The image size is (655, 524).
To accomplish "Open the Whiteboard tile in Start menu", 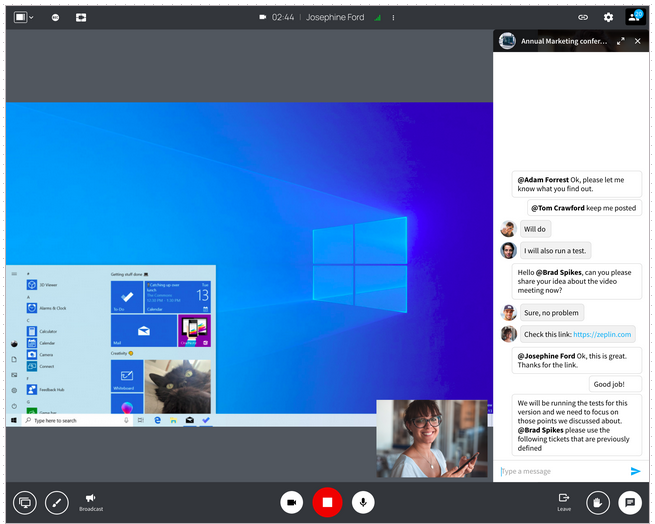I will tap(127, 376).
